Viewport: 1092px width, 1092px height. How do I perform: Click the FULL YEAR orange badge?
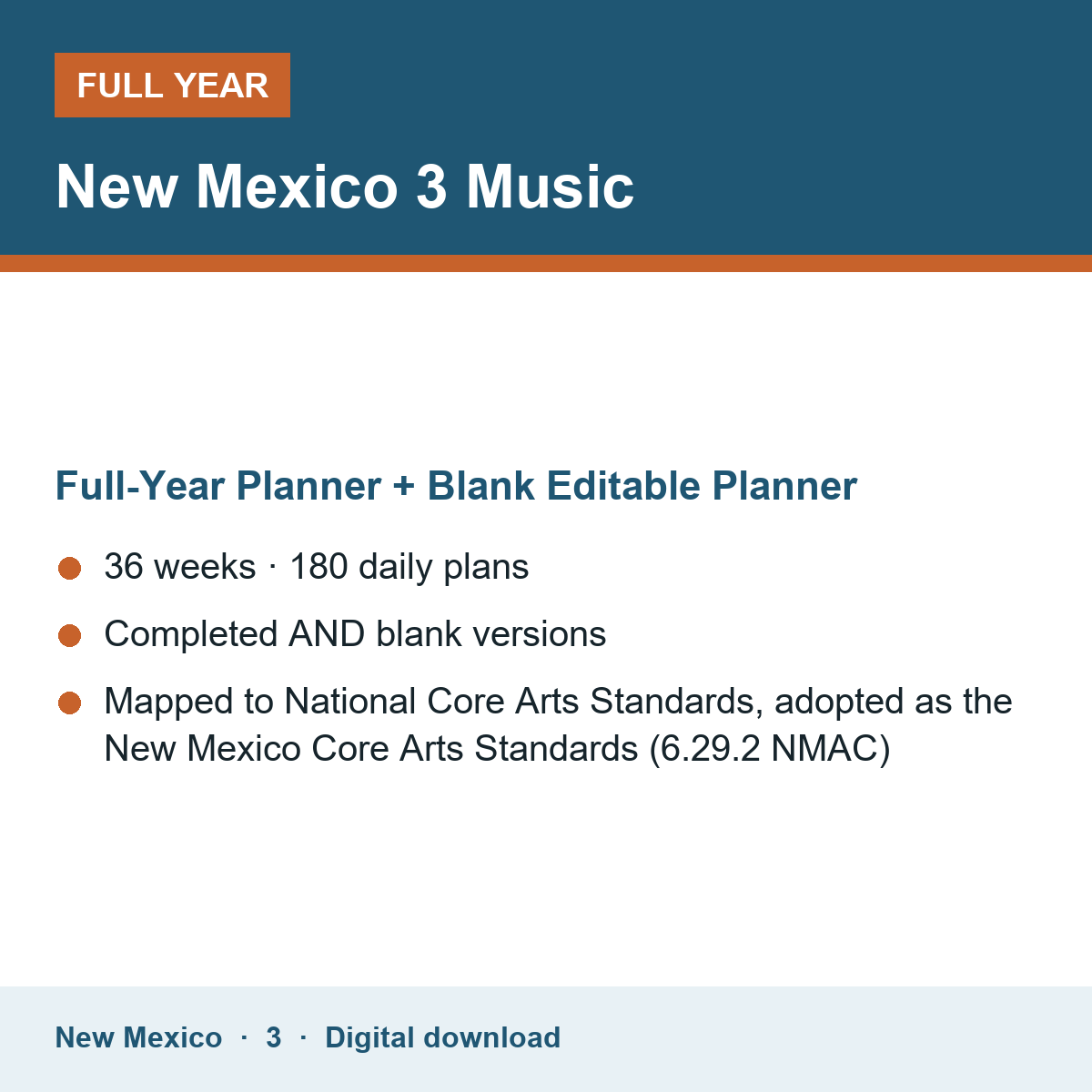[172, 85]
